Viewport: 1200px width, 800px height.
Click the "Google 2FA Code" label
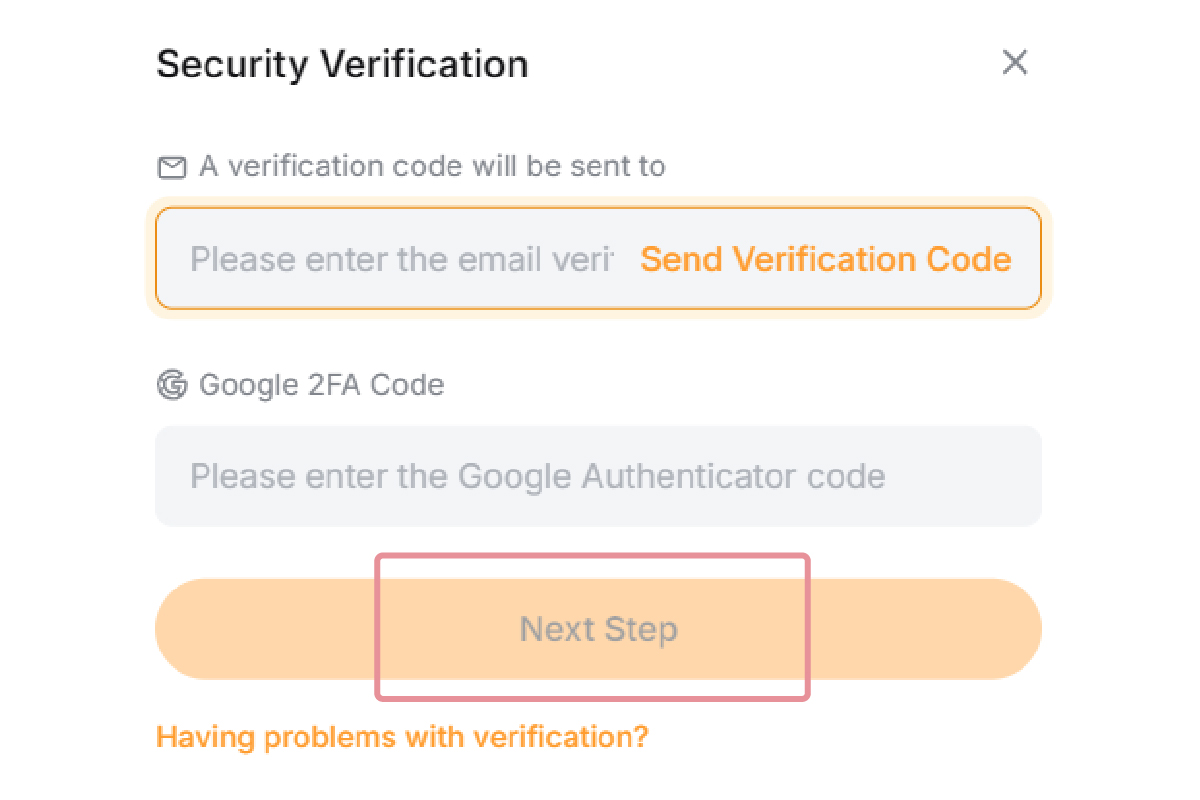tap(321, 385)
